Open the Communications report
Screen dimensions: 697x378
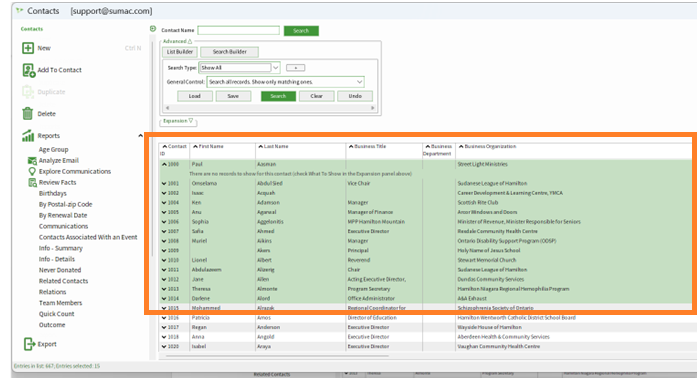tap(63, 226)
